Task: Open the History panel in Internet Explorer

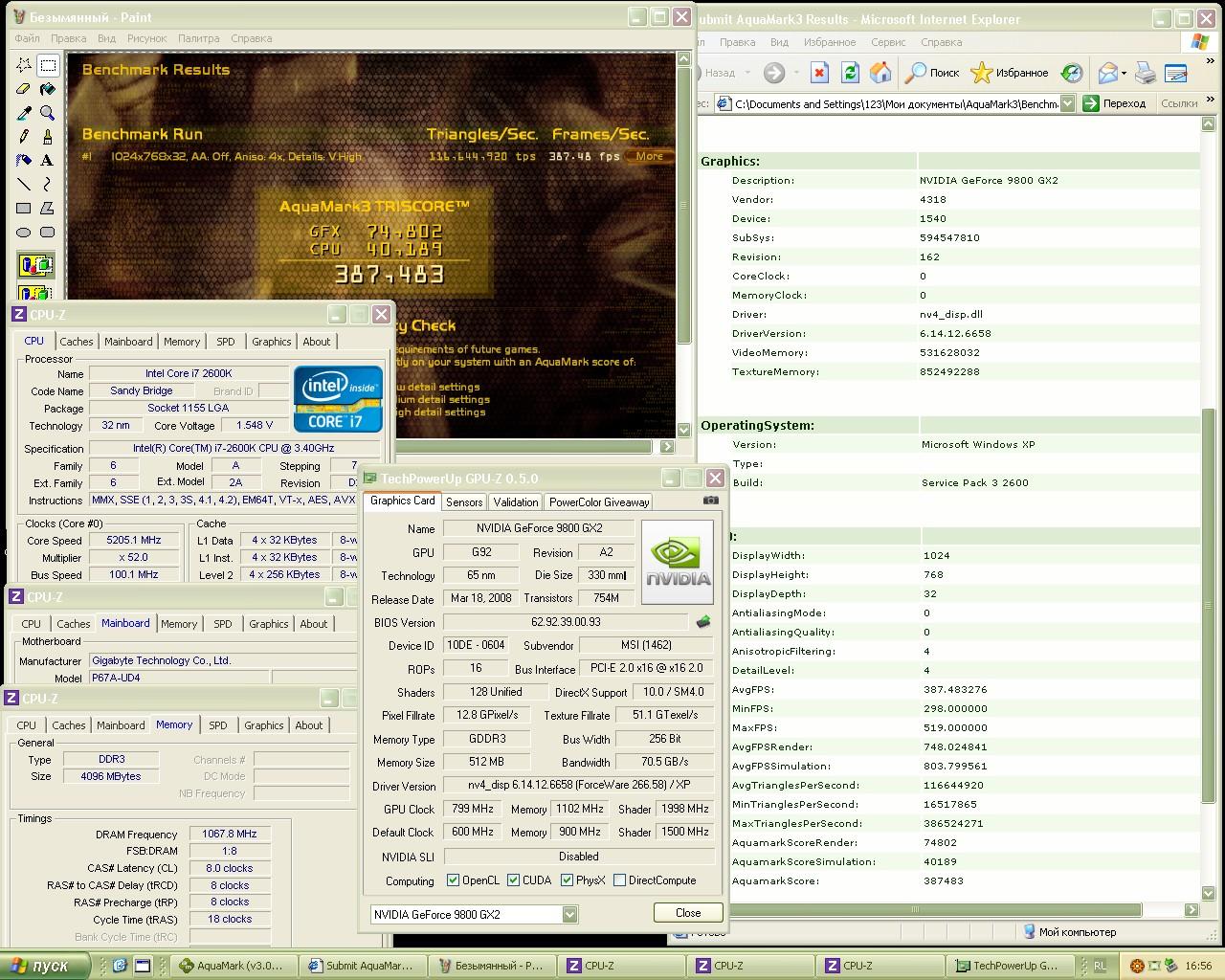Action: pyautogui.click(x=1072, y=73)
